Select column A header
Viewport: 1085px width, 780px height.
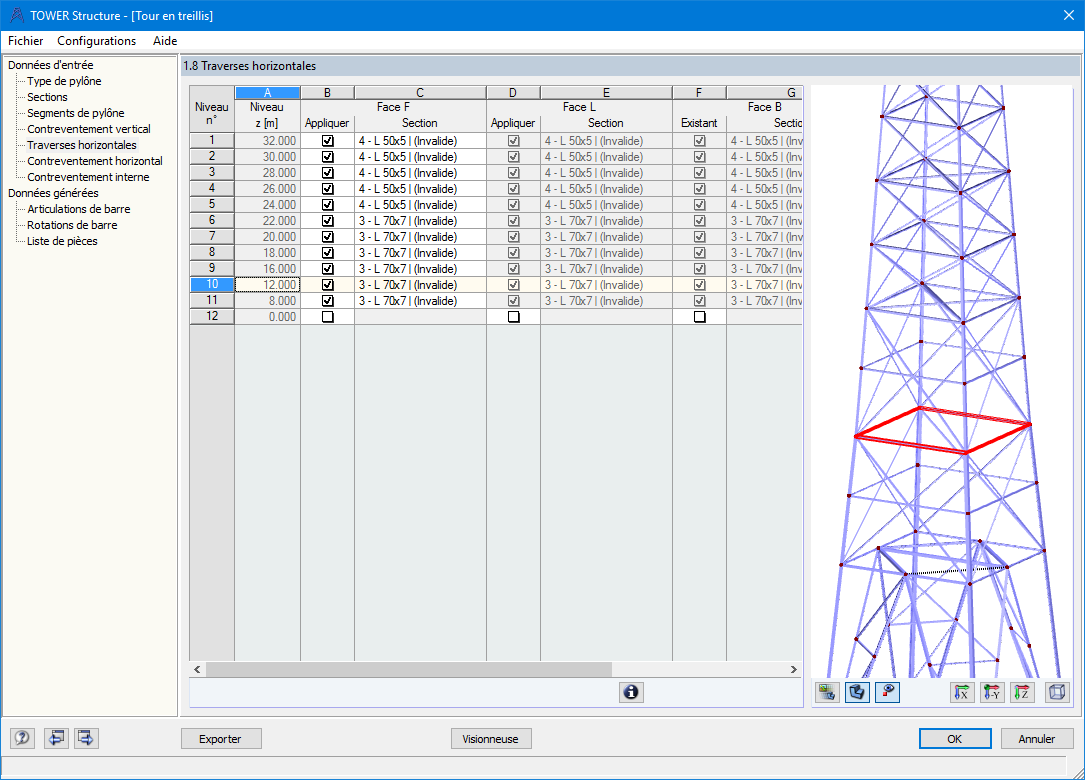267,93
